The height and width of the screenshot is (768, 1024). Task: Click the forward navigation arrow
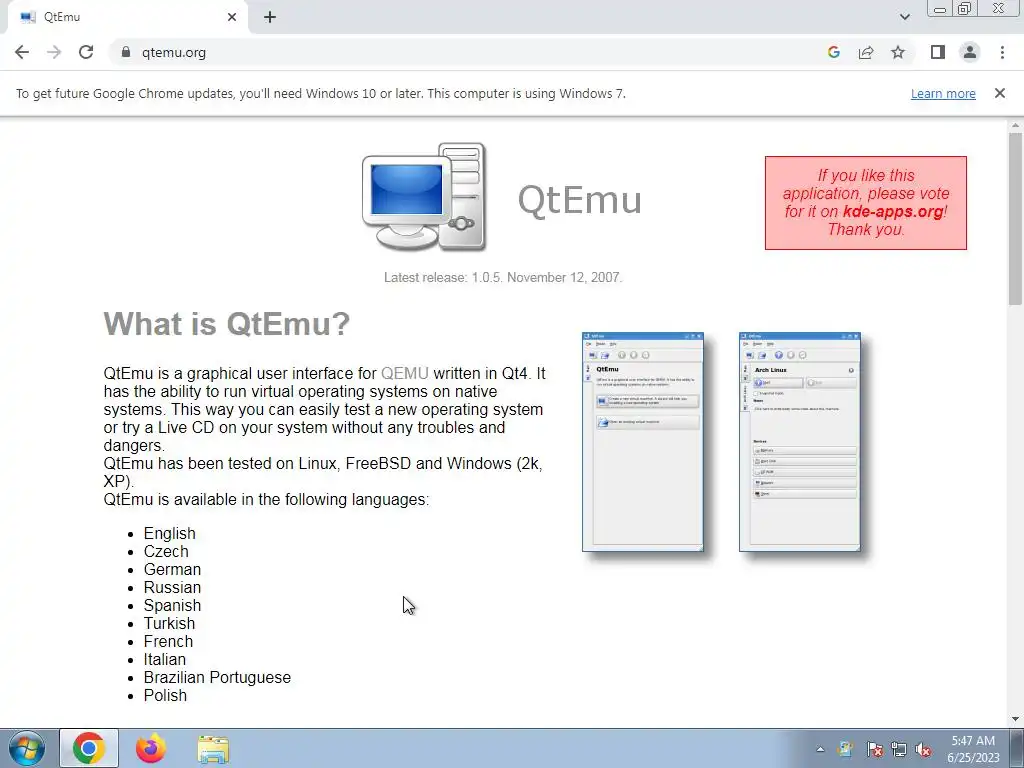click(x=54, y=52)
